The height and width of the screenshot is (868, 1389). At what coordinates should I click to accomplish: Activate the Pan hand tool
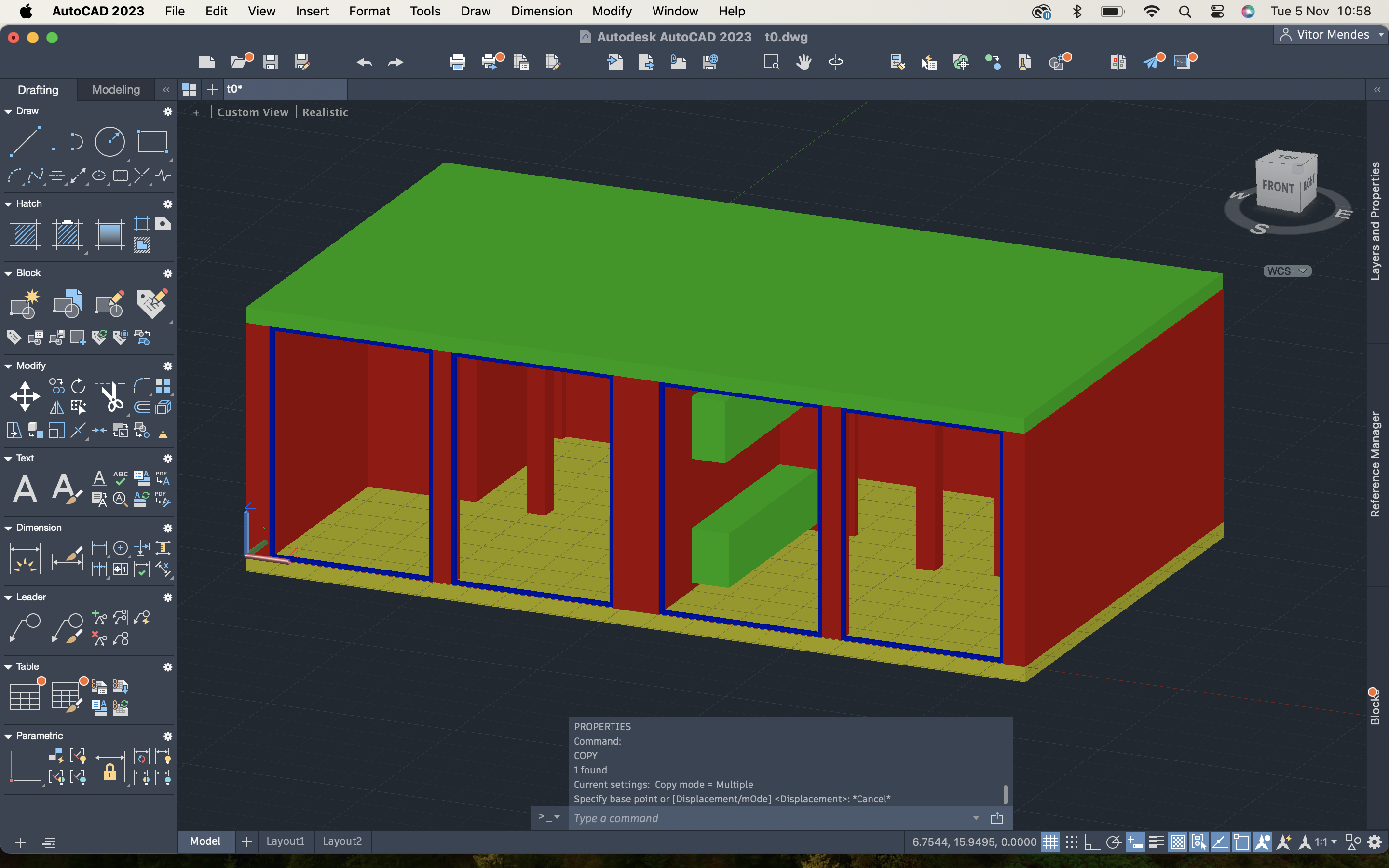click(803, 62)
